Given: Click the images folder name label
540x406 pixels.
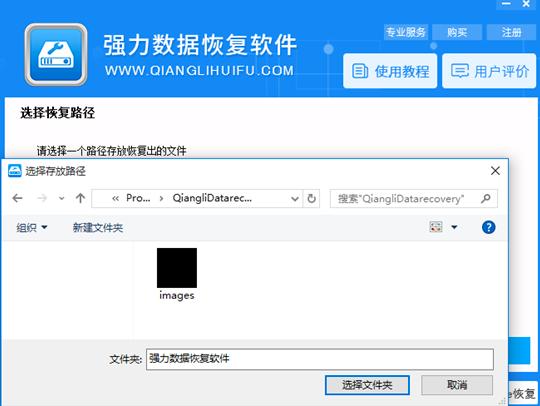Looking at the screenshot, I should [x=177, y=295].
